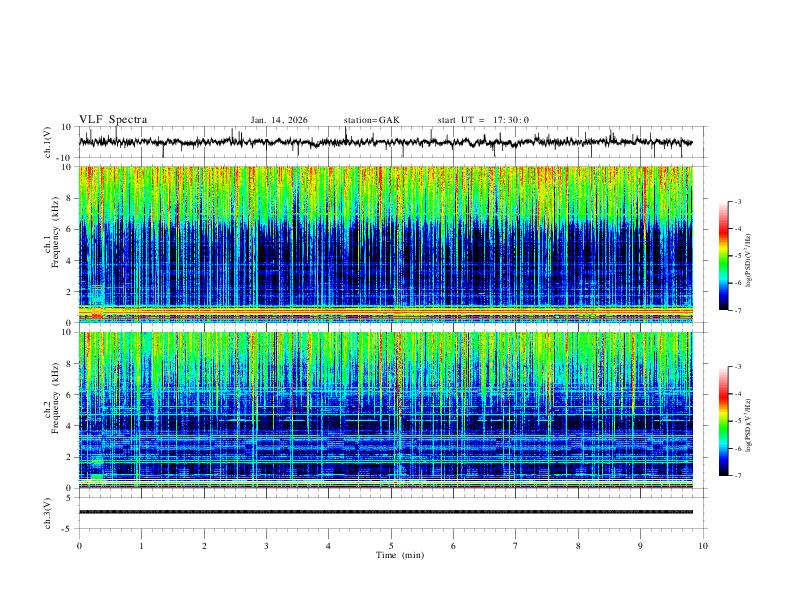Click the '0' tick on the time axis

coord(79,546)
